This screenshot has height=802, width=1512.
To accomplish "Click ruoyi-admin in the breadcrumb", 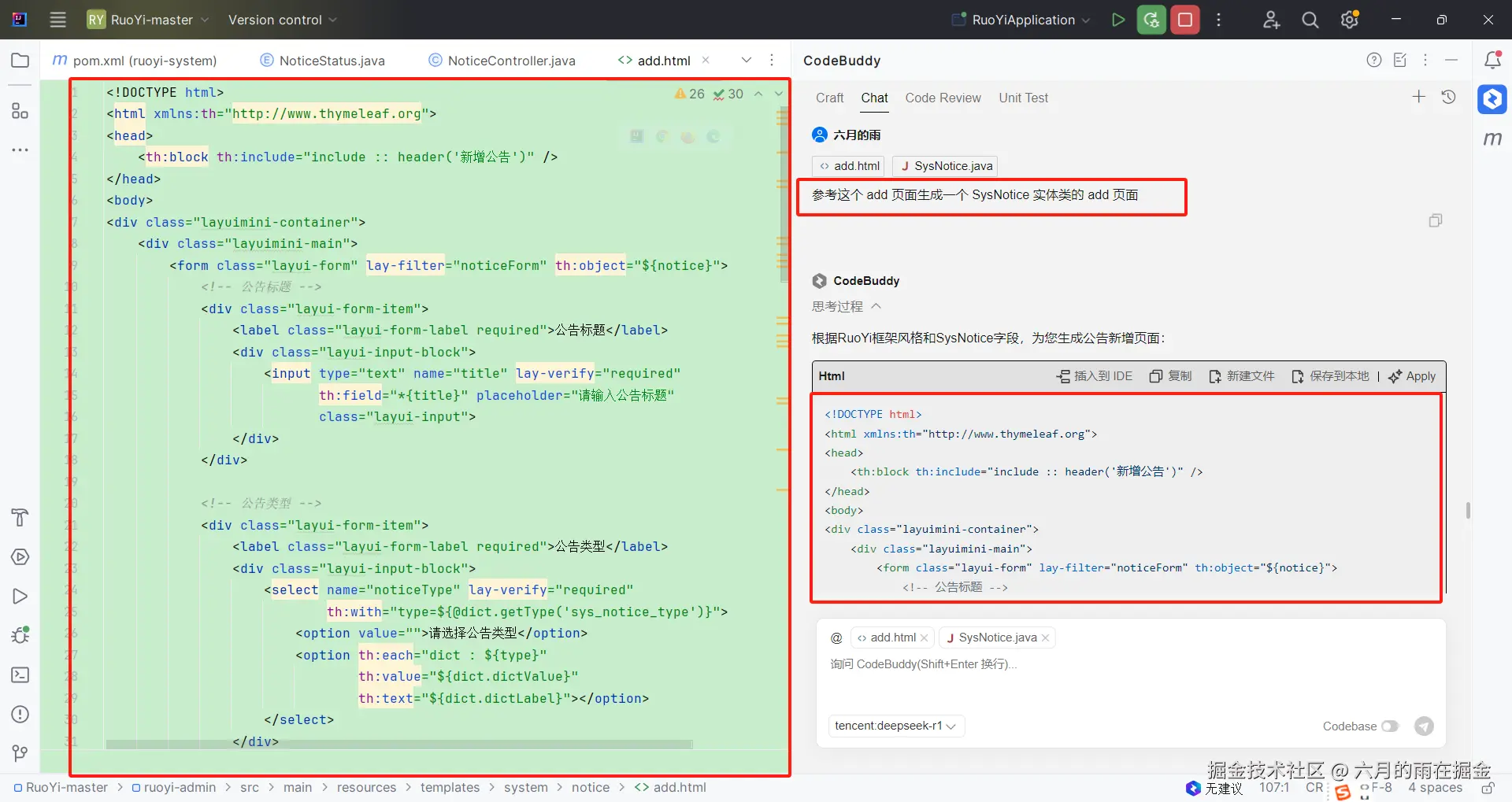I will coord(173,787).
